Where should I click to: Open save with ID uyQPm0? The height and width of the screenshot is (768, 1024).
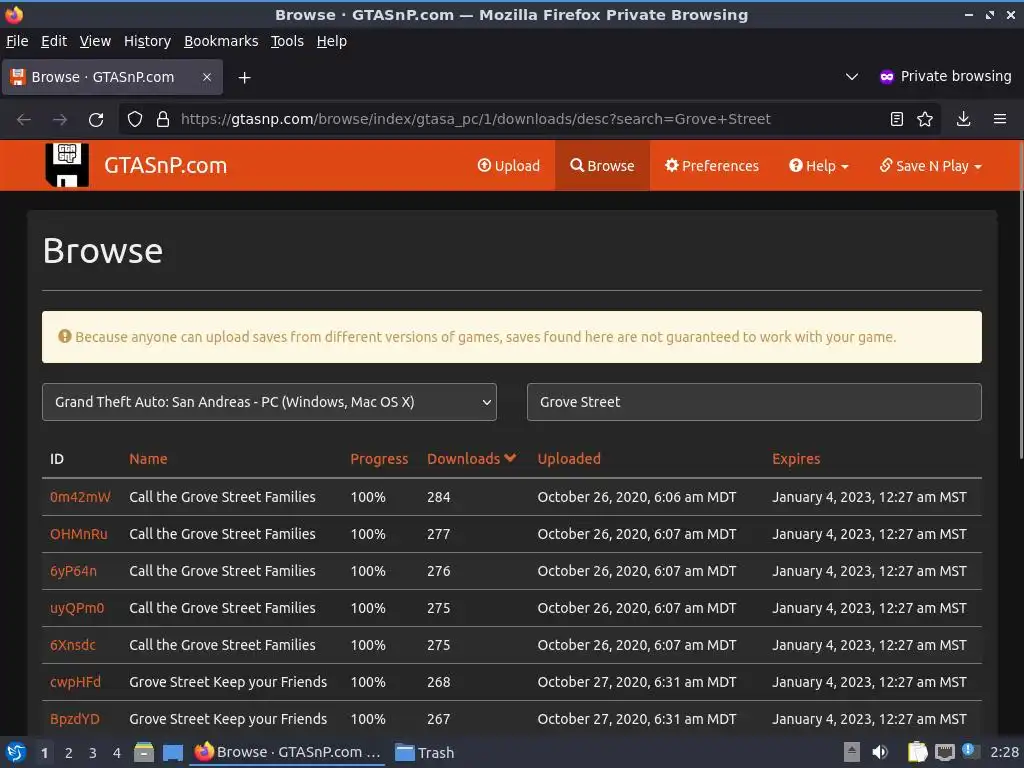[x=77, y=608]
